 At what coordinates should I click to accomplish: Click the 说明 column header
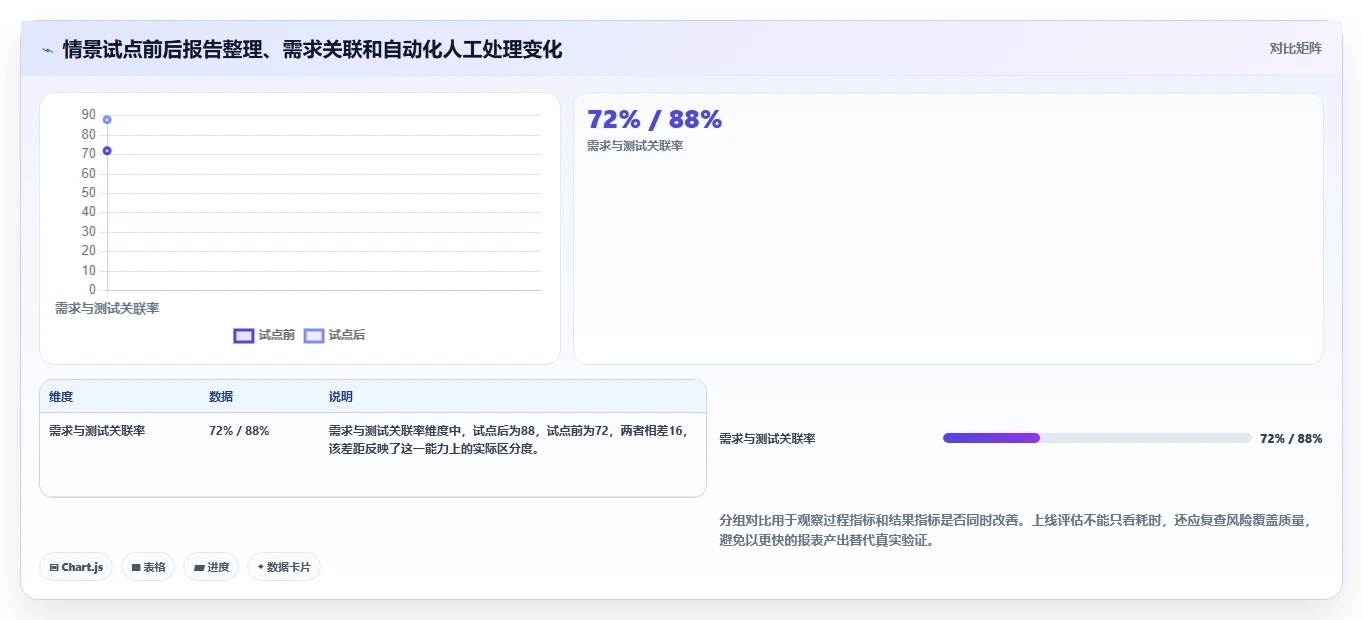point(341,397)
